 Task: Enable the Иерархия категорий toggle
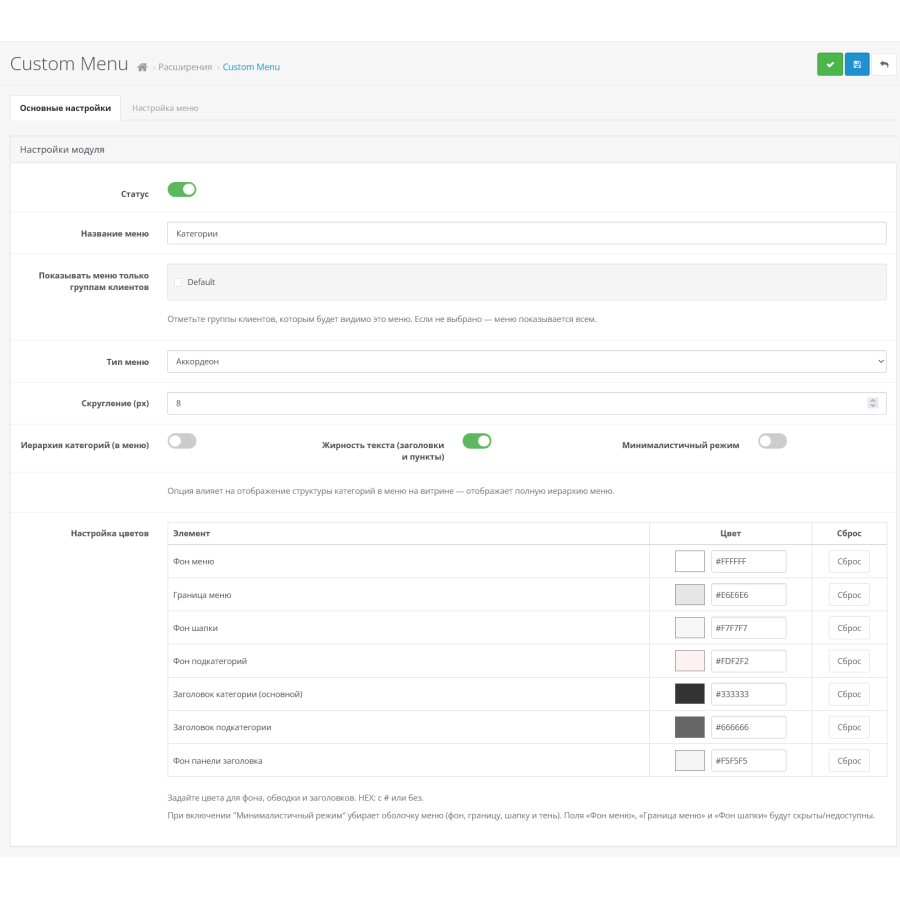(182, 441)
